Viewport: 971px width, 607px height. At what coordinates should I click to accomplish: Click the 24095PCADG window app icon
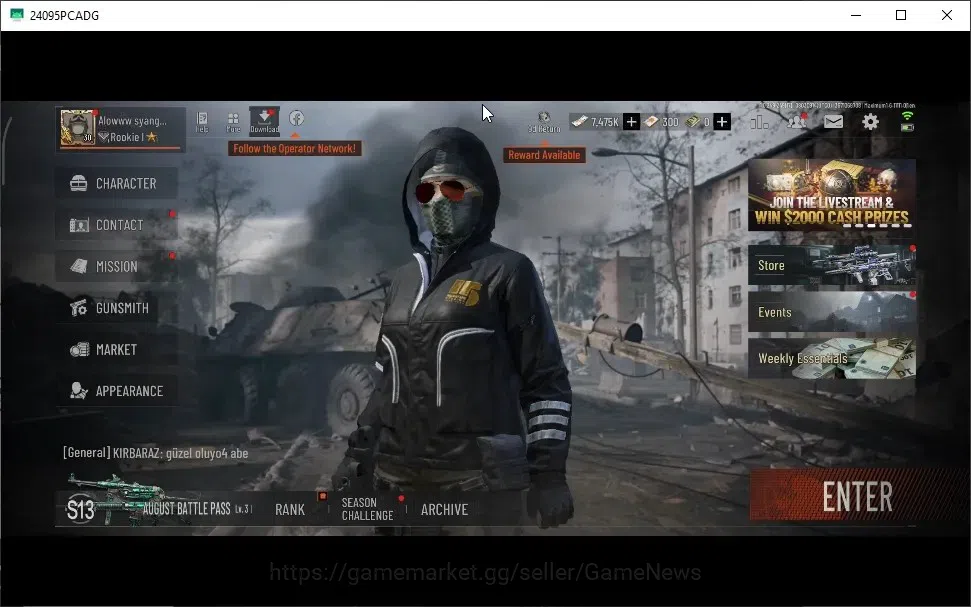pyautogui.click(x=17, y=15)
